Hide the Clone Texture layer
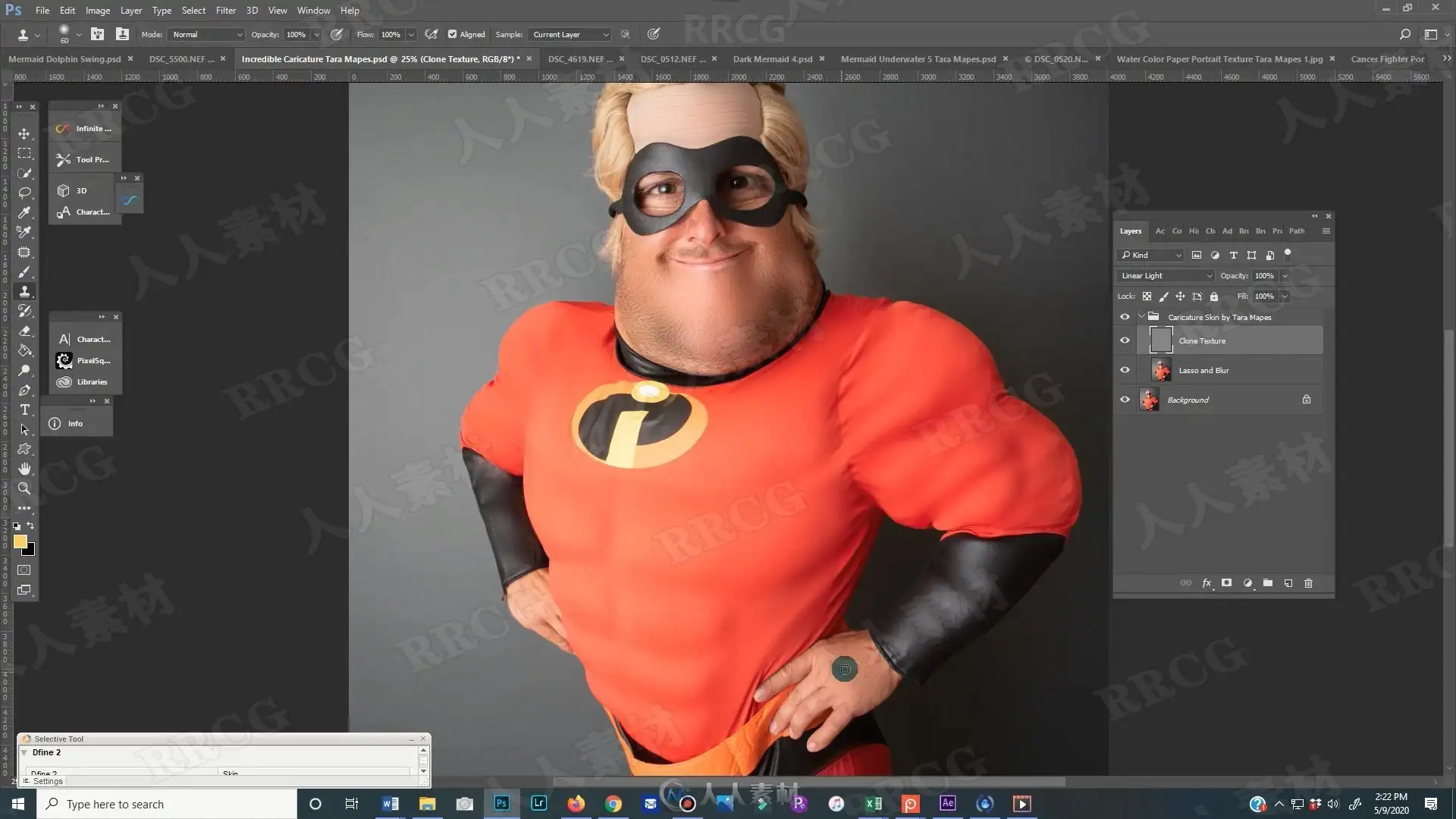The width and height of the screenshot is (1456, 819). click(x=1125, y=340)
